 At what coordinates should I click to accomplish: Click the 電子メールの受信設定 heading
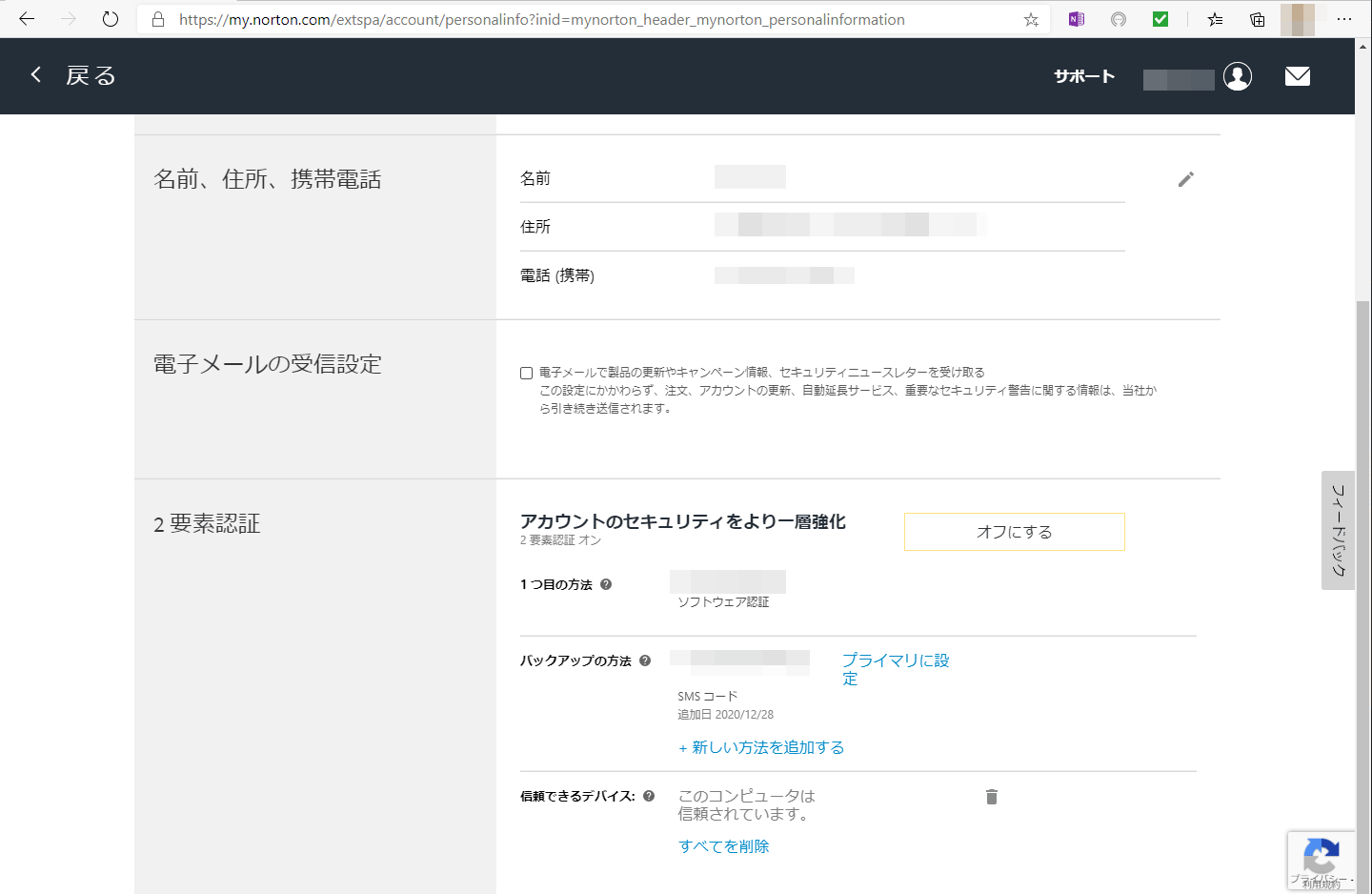(268, 364)
